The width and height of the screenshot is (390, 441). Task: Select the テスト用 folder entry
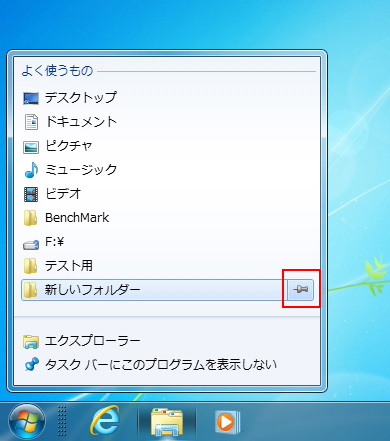(x=167, y=266)
